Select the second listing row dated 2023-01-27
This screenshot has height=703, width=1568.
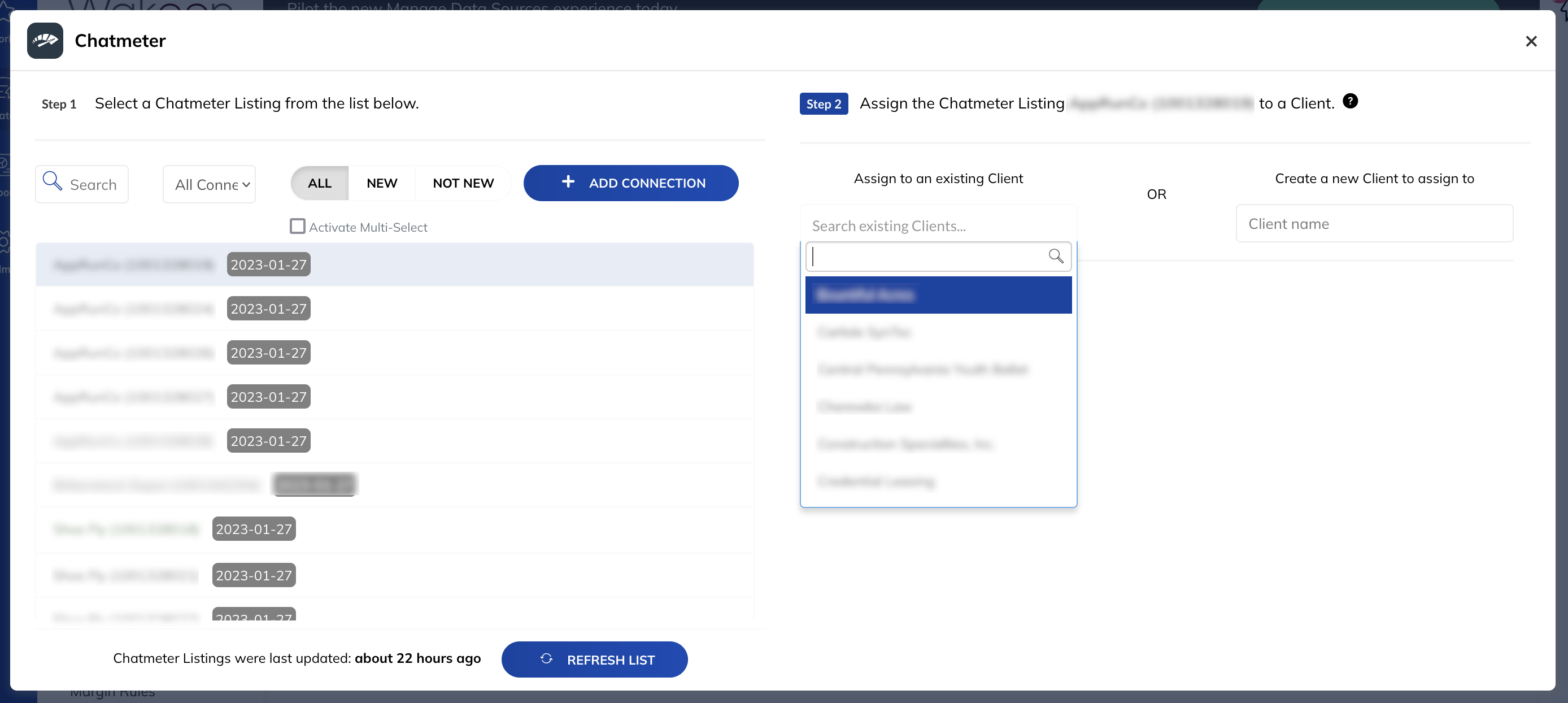click(394, 309)
